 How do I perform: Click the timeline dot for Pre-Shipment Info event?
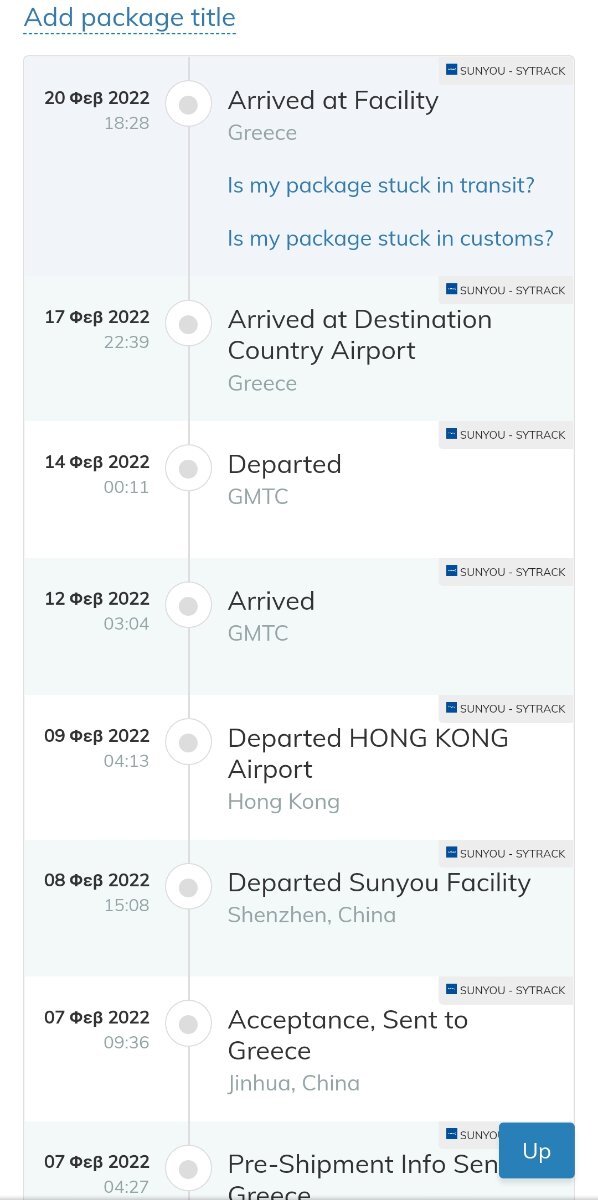click(x=188, y=1168)
